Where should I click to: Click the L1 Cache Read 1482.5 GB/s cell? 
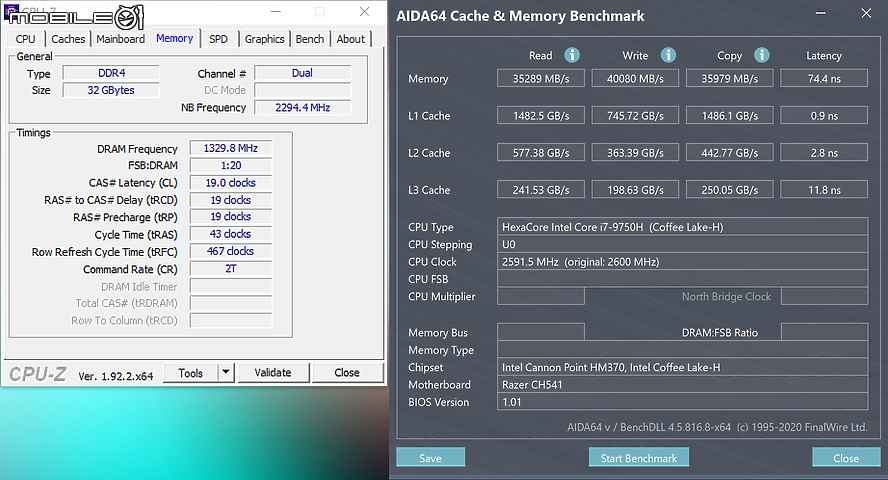[x=541, y=115]
